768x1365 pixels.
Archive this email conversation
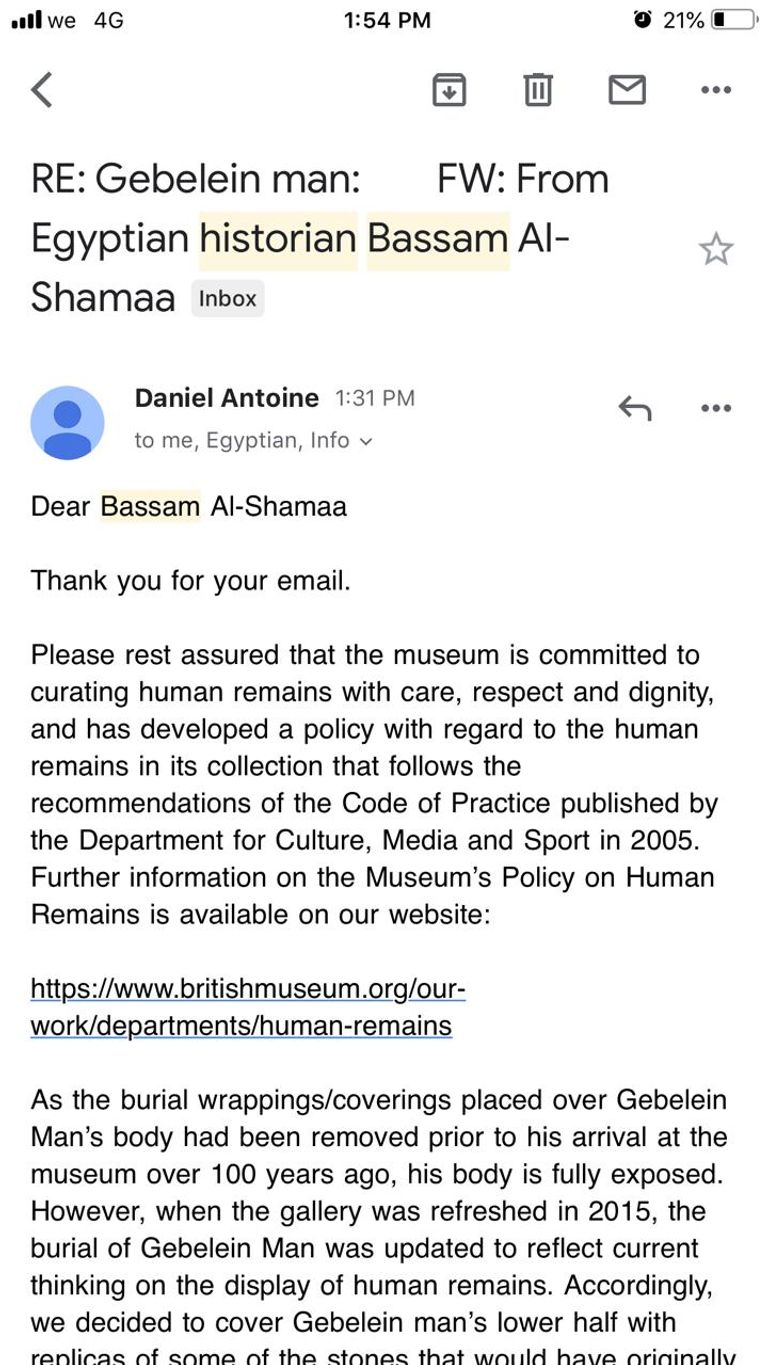449,90
